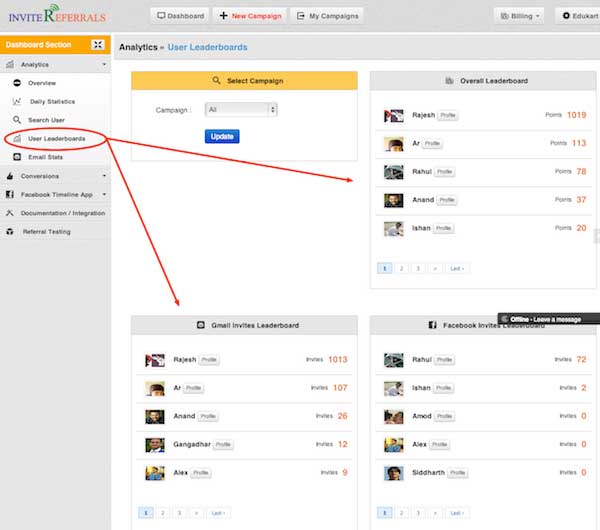This screenshot has width=600, height=530.
Task: Click the Referral Testing icon
Action: (10, 232)
